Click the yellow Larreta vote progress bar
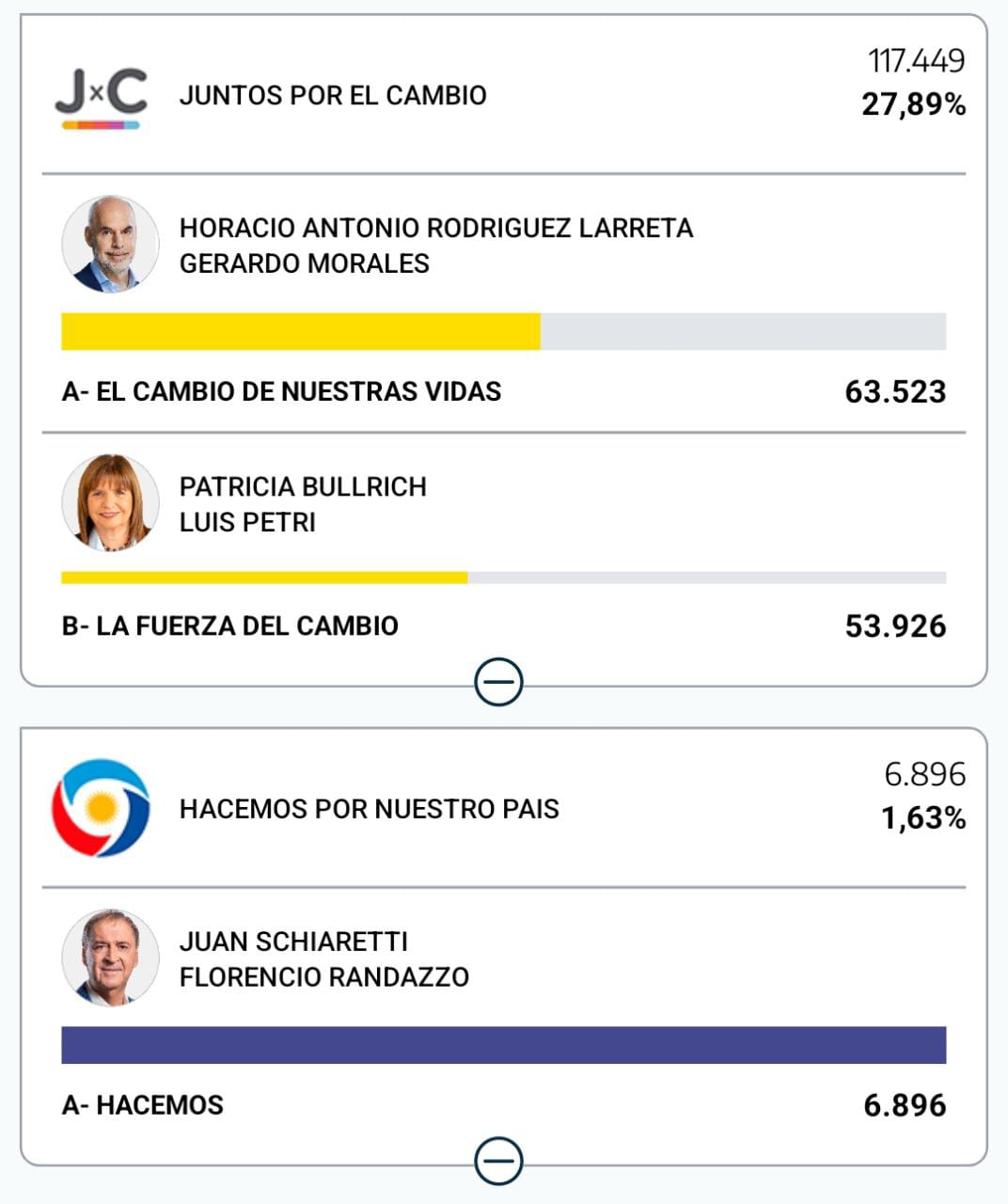Viewport: 1008px width, 1204px height. tap(301, 331)
